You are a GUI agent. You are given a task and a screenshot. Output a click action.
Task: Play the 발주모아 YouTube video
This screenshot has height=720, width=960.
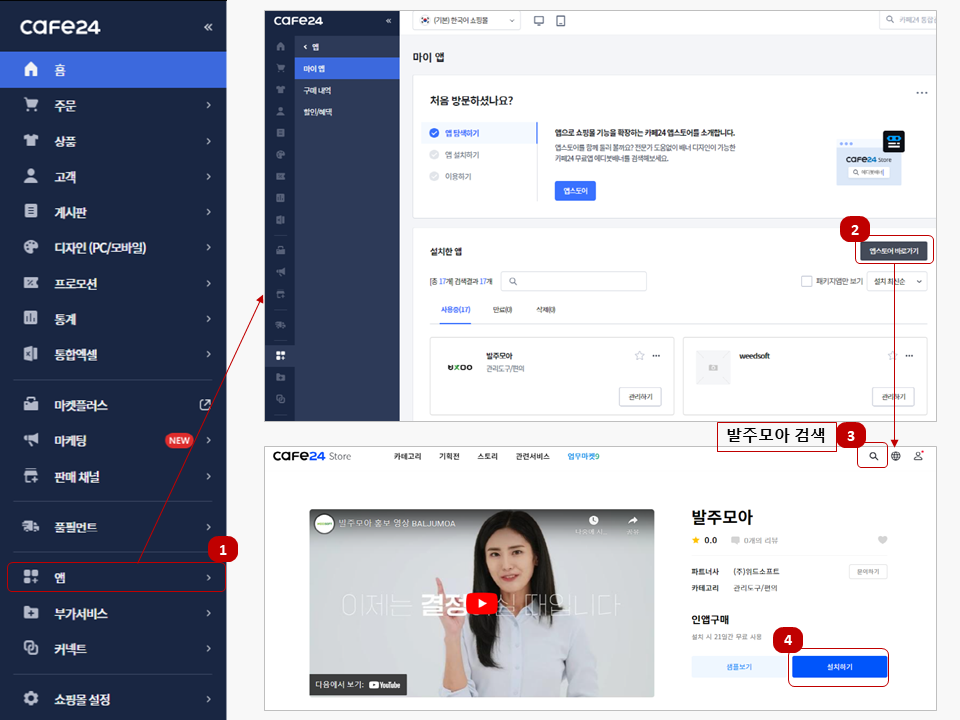(483, 603)
